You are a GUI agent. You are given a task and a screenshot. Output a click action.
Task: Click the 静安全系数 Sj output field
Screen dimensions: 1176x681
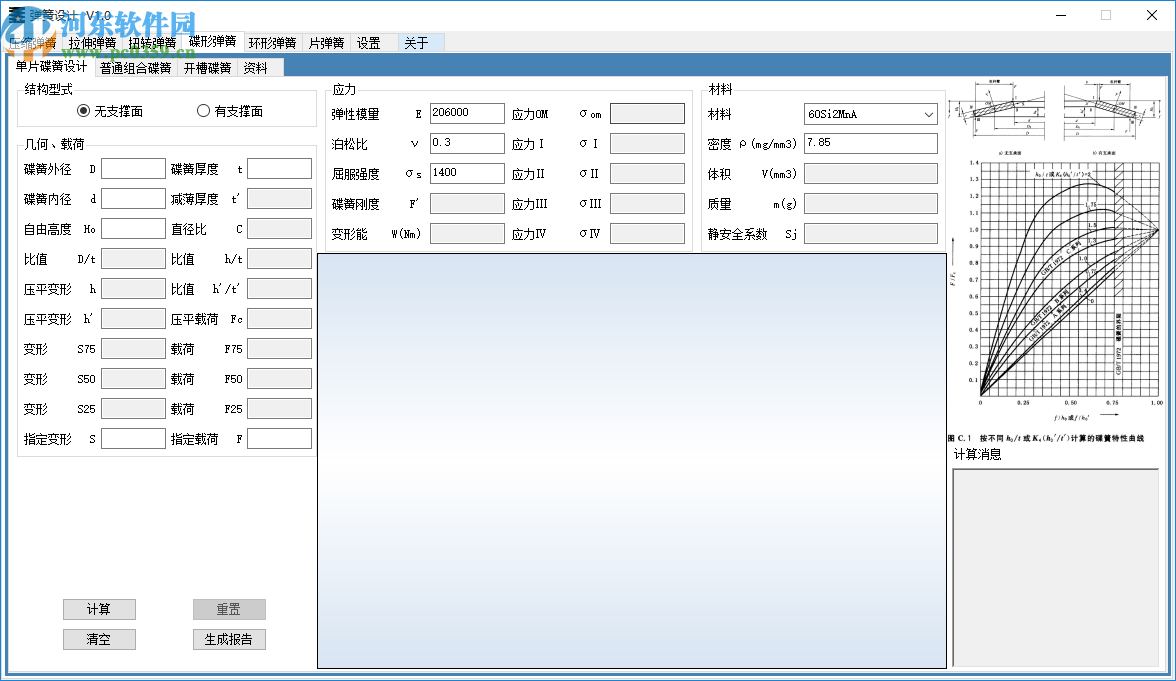871,233
